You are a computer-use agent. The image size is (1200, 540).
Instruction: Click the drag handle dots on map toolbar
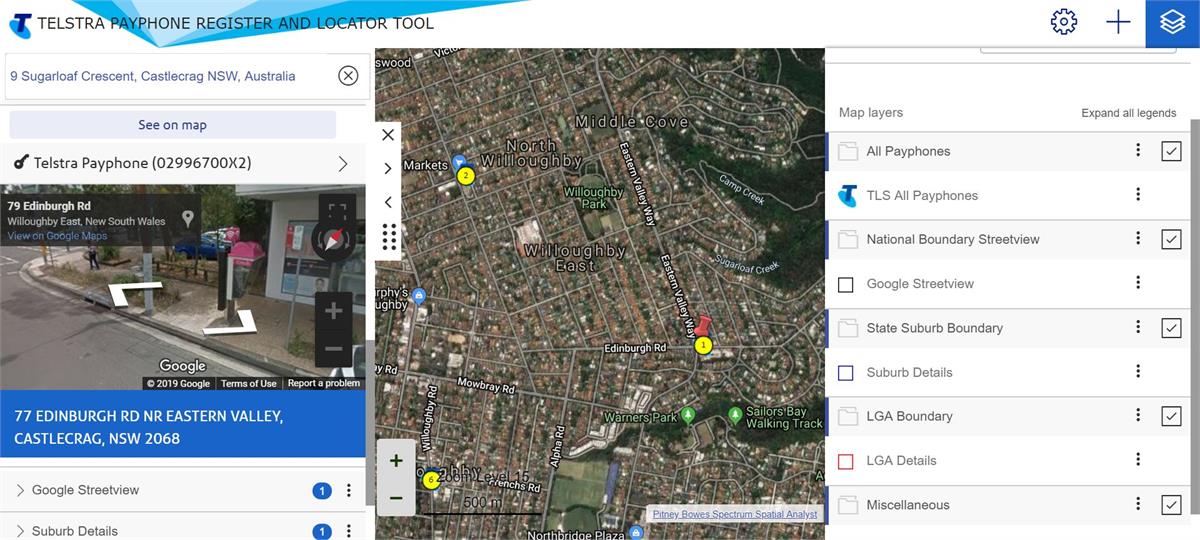tap(389, 237)
